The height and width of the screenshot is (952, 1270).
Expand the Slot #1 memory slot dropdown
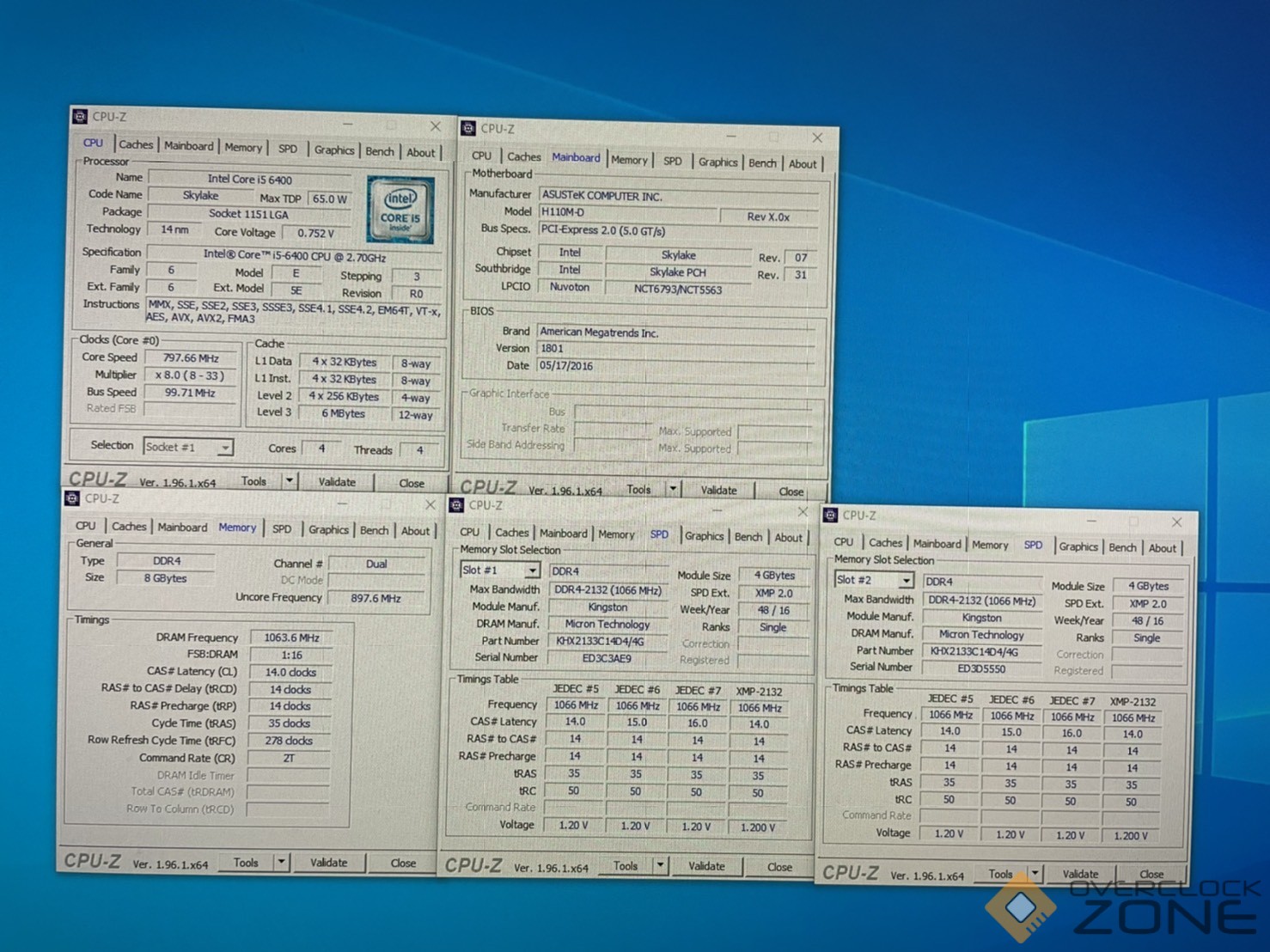click(x=532, y=571)
